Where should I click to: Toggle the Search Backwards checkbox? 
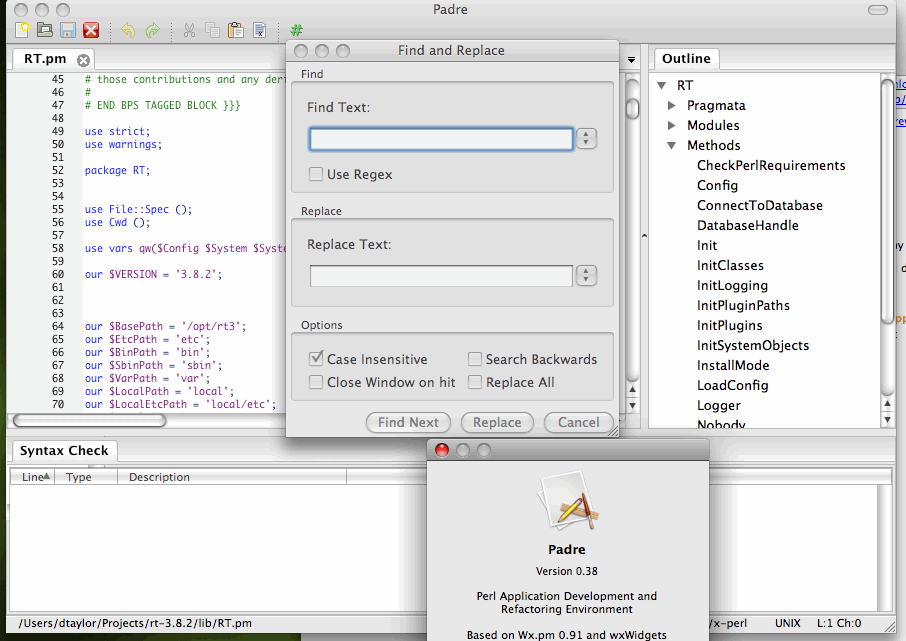476,359
